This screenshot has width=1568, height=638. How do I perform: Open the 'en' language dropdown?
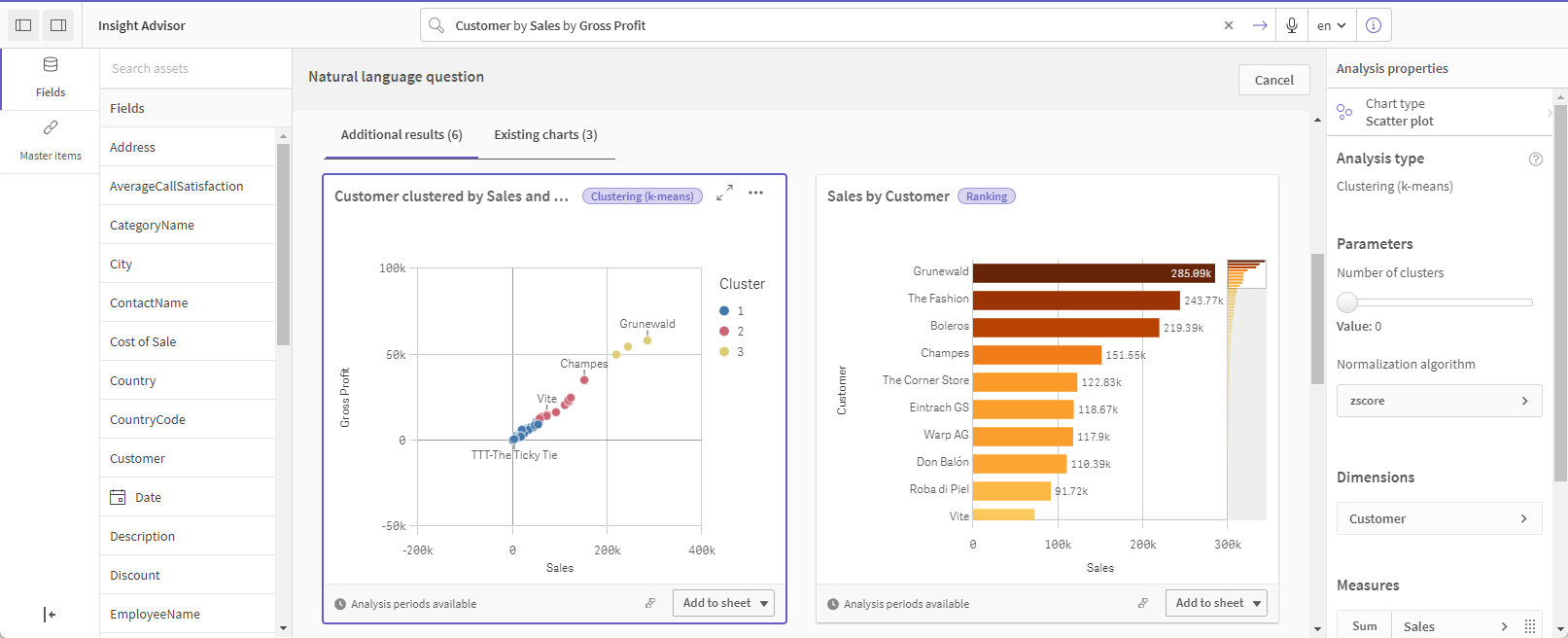pos(1332,25)
